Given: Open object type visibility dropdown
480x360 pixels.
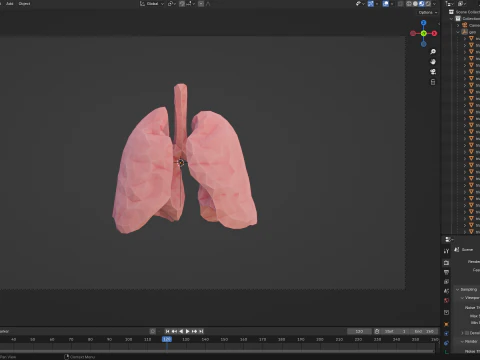Looking at the screenshot, I should click(360, 4).
